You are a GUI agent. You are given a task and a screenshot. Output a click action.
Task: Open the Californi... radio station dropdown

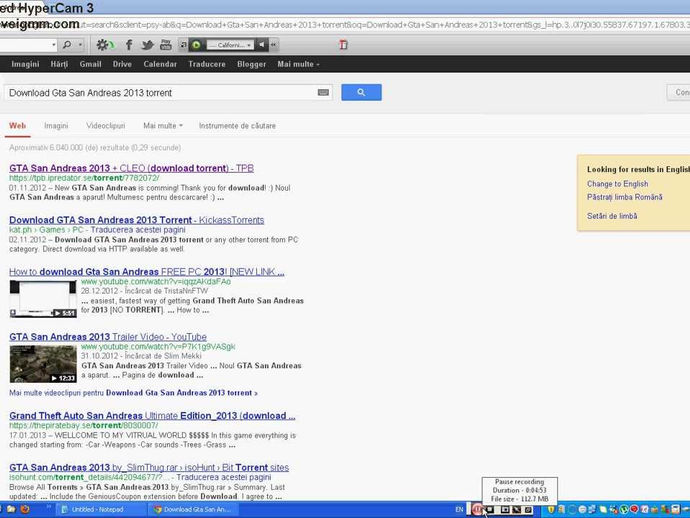point(230,44)
